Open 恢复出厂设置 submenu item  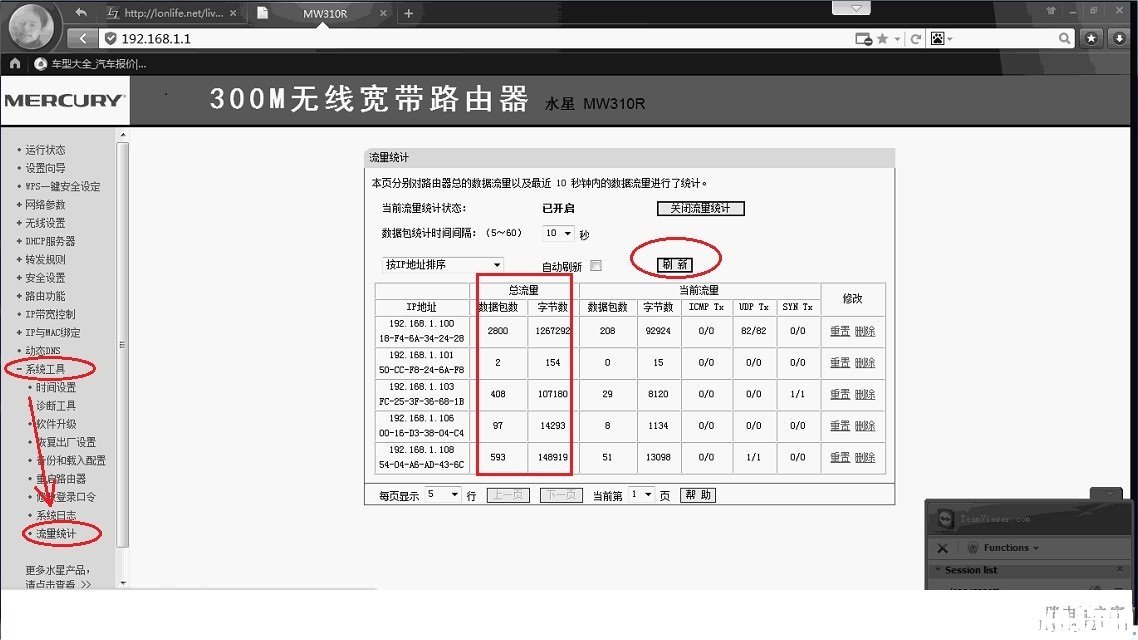(66, 442)
